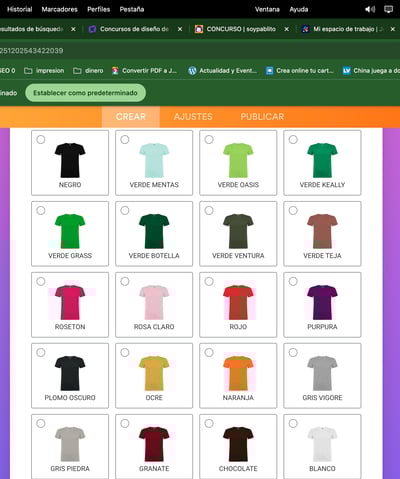Select the VERDE BOTELLA radio button
Viewport: 400px width, 479px height.
125,210
